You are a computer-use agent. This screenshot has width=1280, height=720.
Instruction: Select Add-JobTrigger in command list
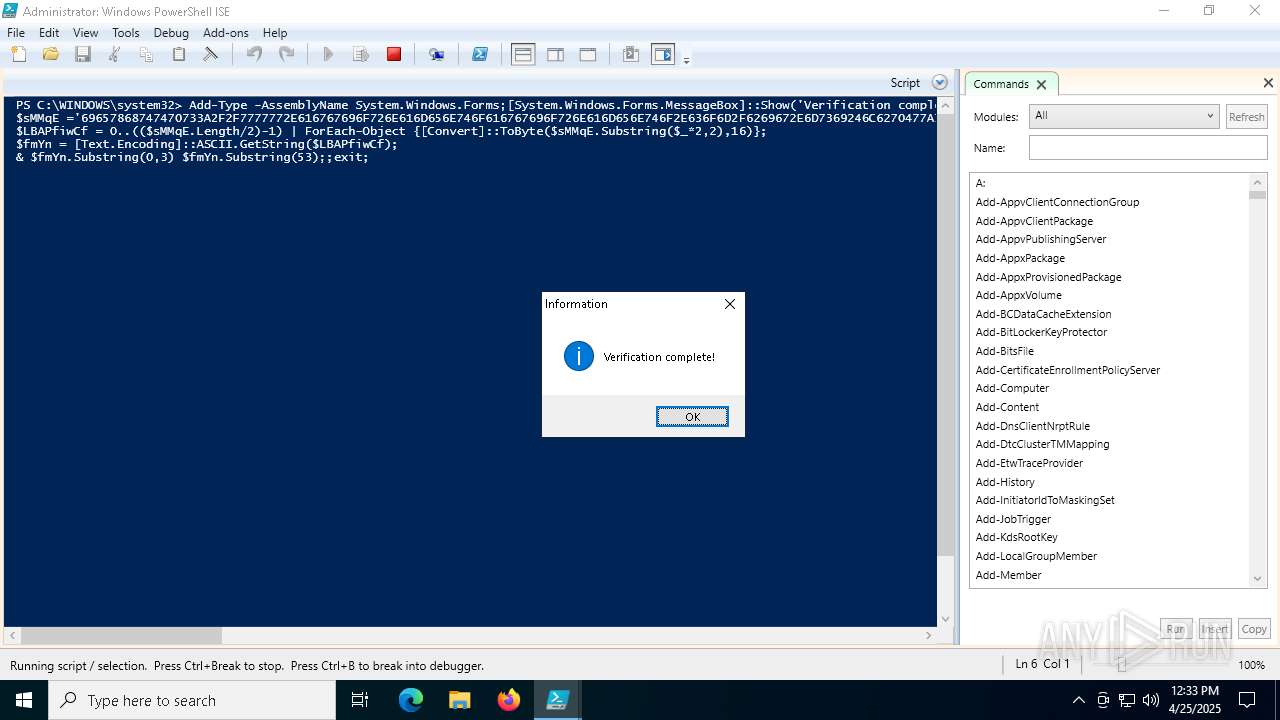pos(1013,519)
